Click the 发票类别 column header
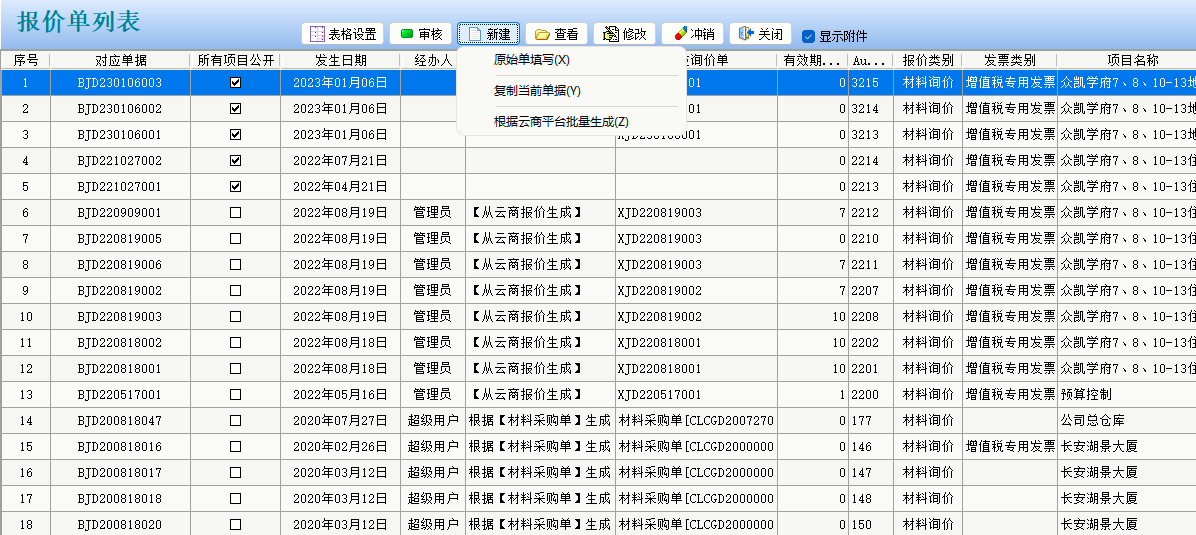 (1009, 60)
